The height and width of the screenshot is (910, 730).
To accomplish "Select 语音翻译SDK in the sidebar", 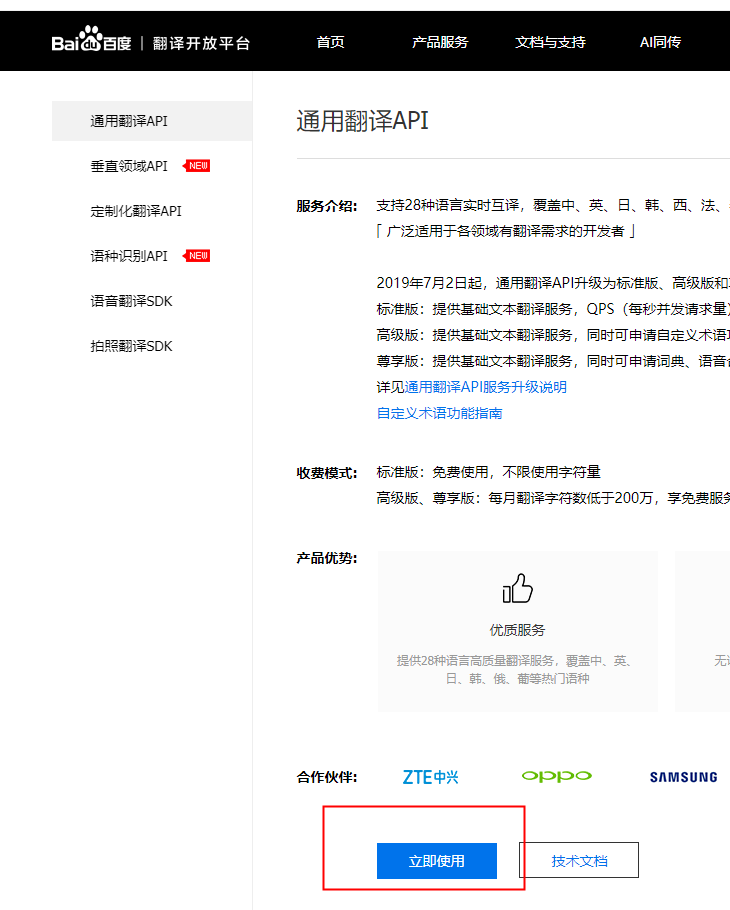I will tap(131, 301).
